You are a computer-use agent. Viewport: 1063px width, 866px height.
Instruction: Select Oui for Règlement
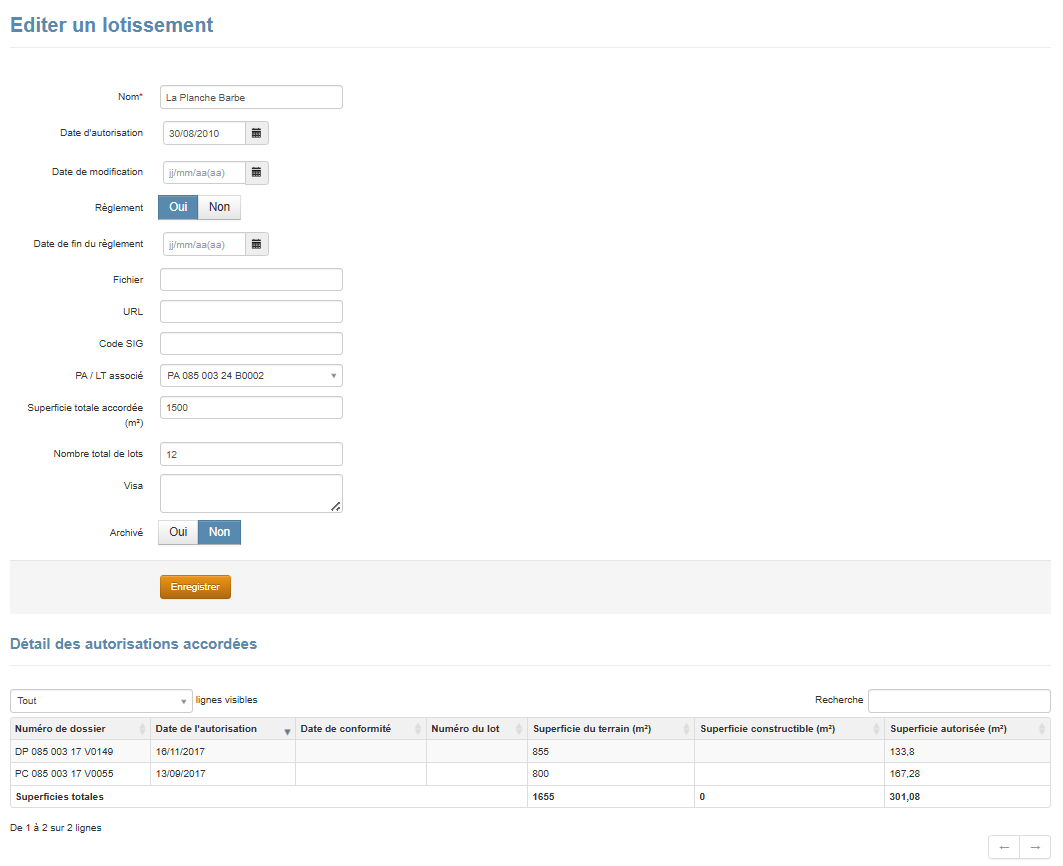178,207
